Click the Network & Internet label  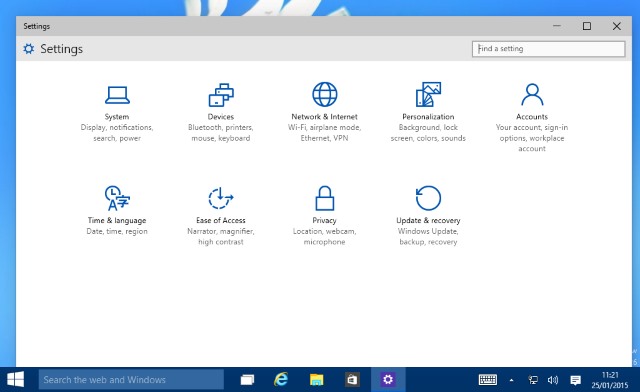324,117
